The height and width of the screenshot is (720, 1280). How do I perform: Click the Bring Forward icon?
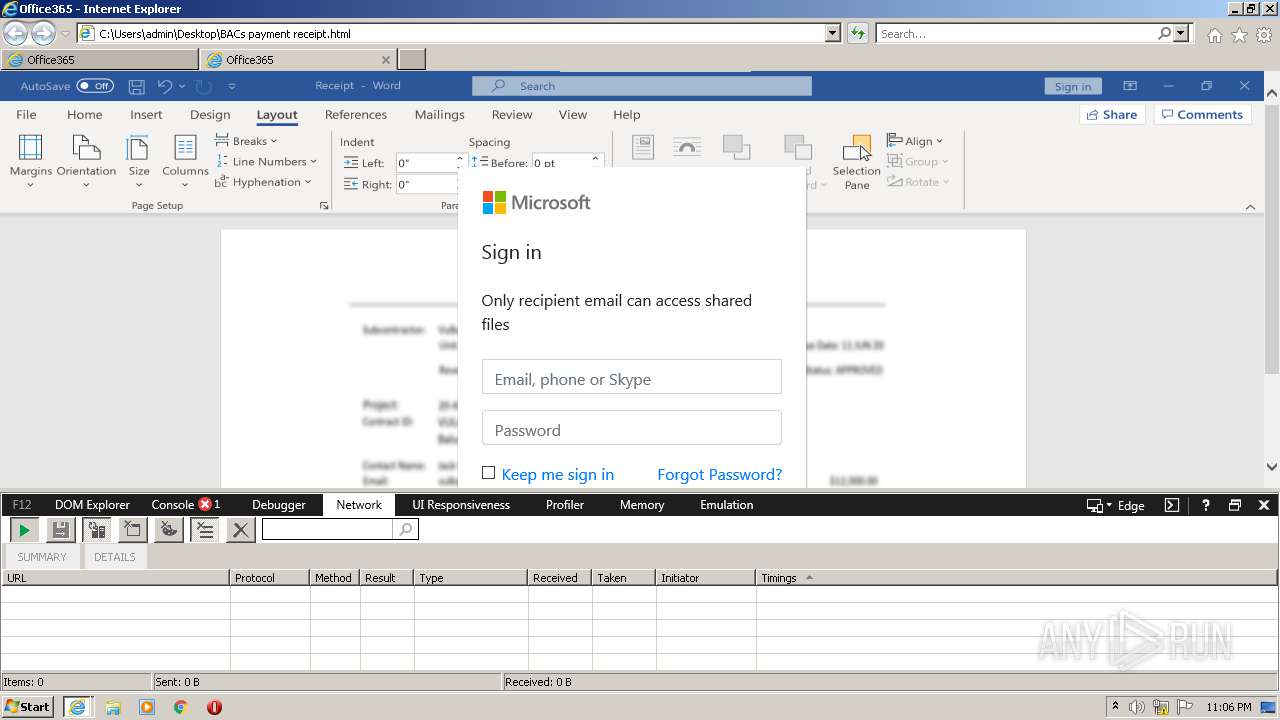[737, 148]
